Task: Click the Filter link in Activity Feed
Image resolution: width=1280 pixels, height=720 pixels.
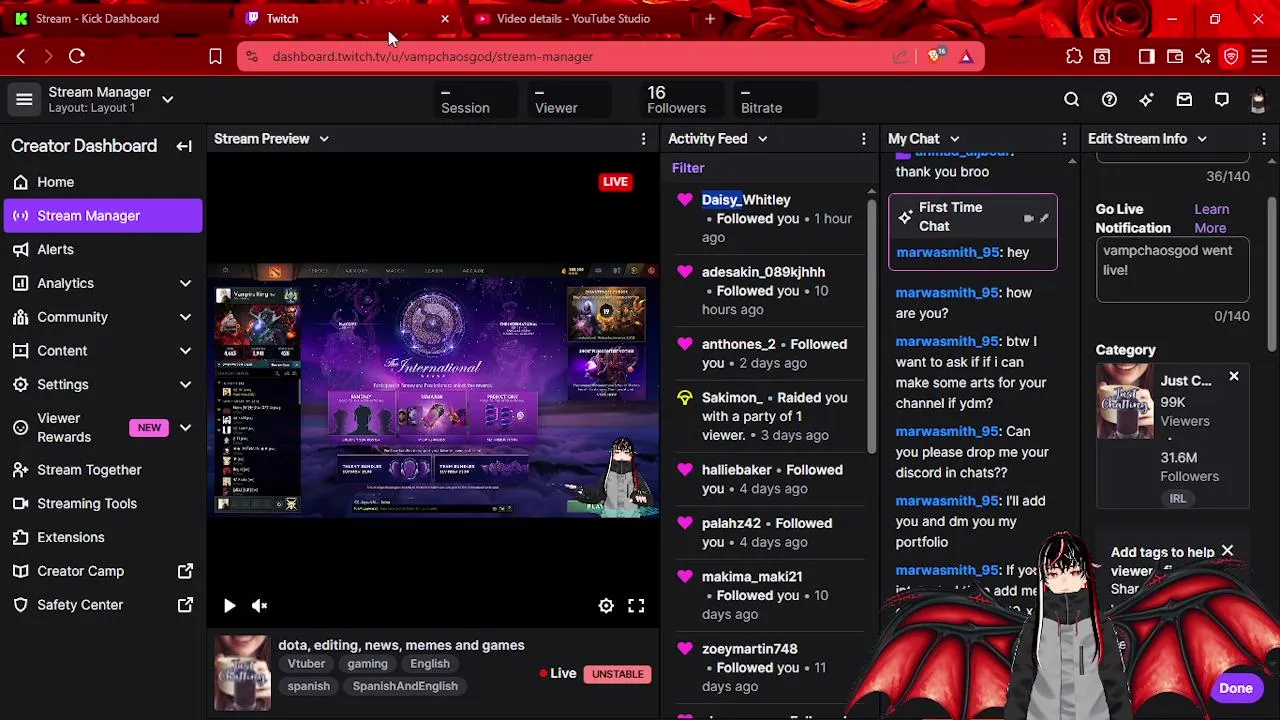Action: click(x=688, y=168)
